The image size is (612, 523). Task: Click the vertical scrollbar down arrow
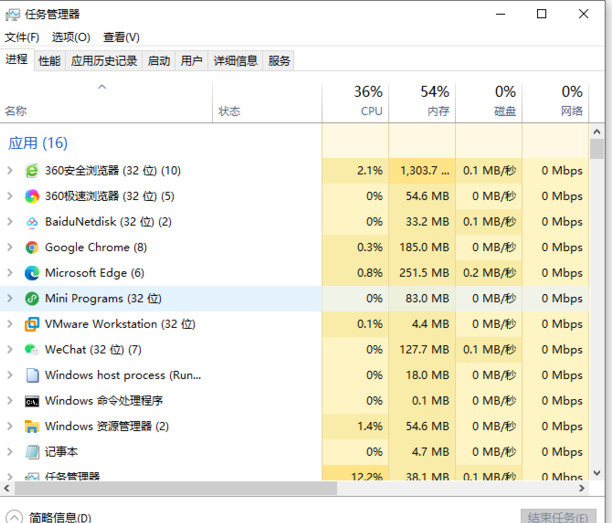(596, 473)
